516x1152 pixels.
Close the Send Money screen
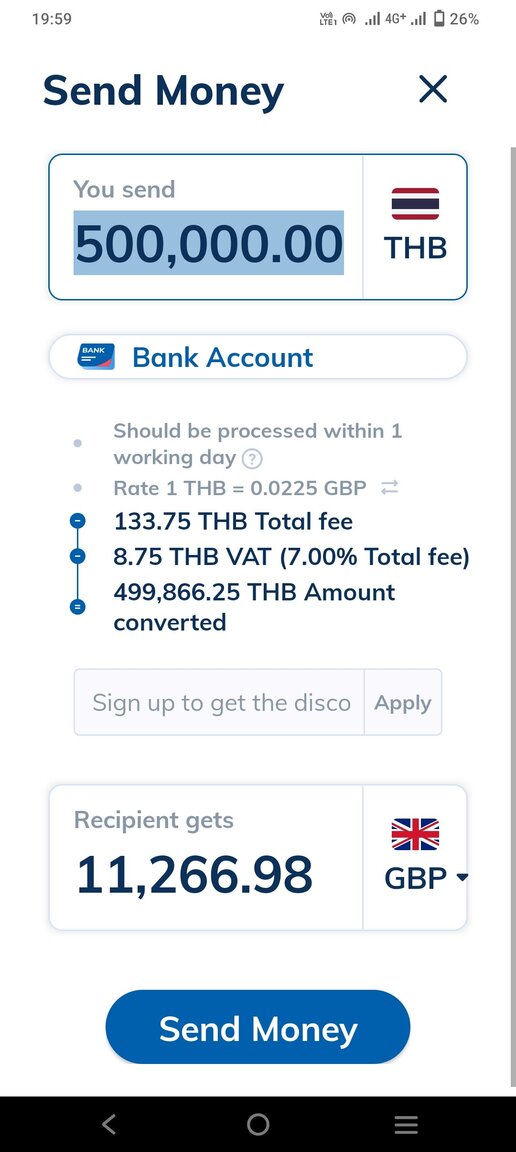tap(433, 89)
